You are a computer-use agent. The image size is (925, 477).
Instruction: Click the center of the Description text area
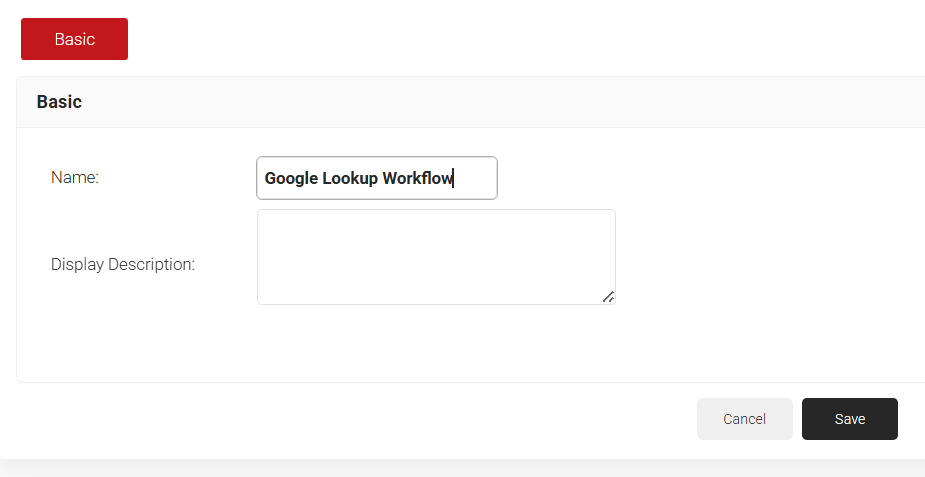(x=436, y=257)
